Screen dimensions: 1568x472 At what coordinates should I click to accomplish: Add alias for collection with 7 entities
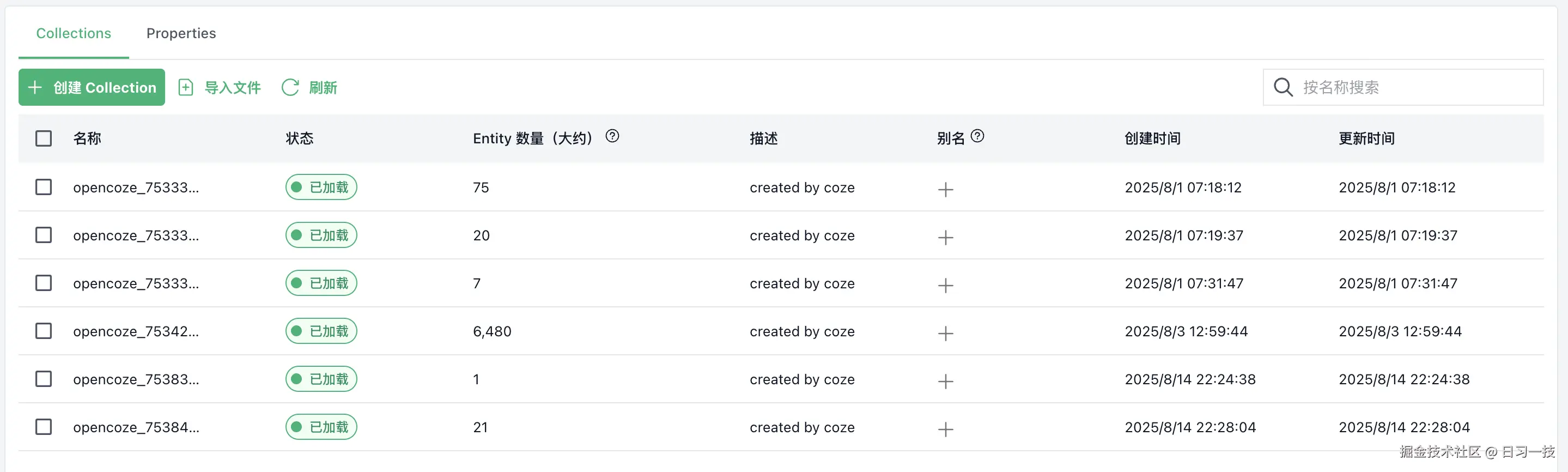(945, 285)
